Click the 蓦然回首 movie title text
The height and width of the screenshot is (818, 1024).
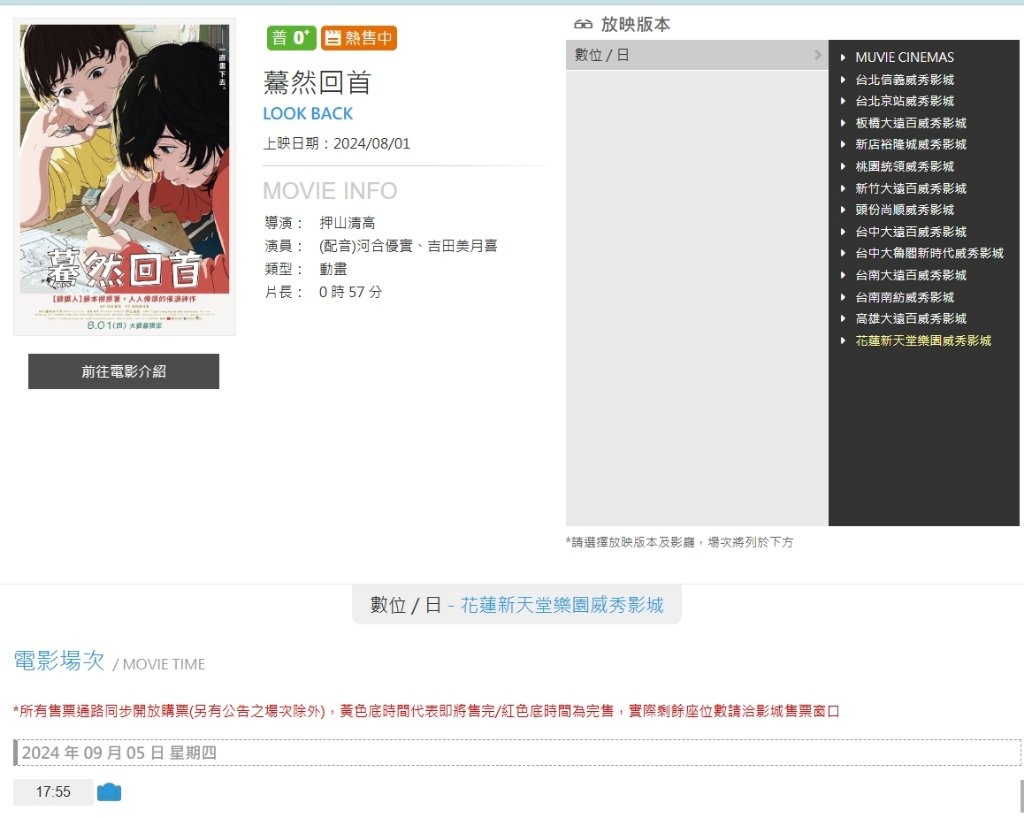[x=317, y=83]
